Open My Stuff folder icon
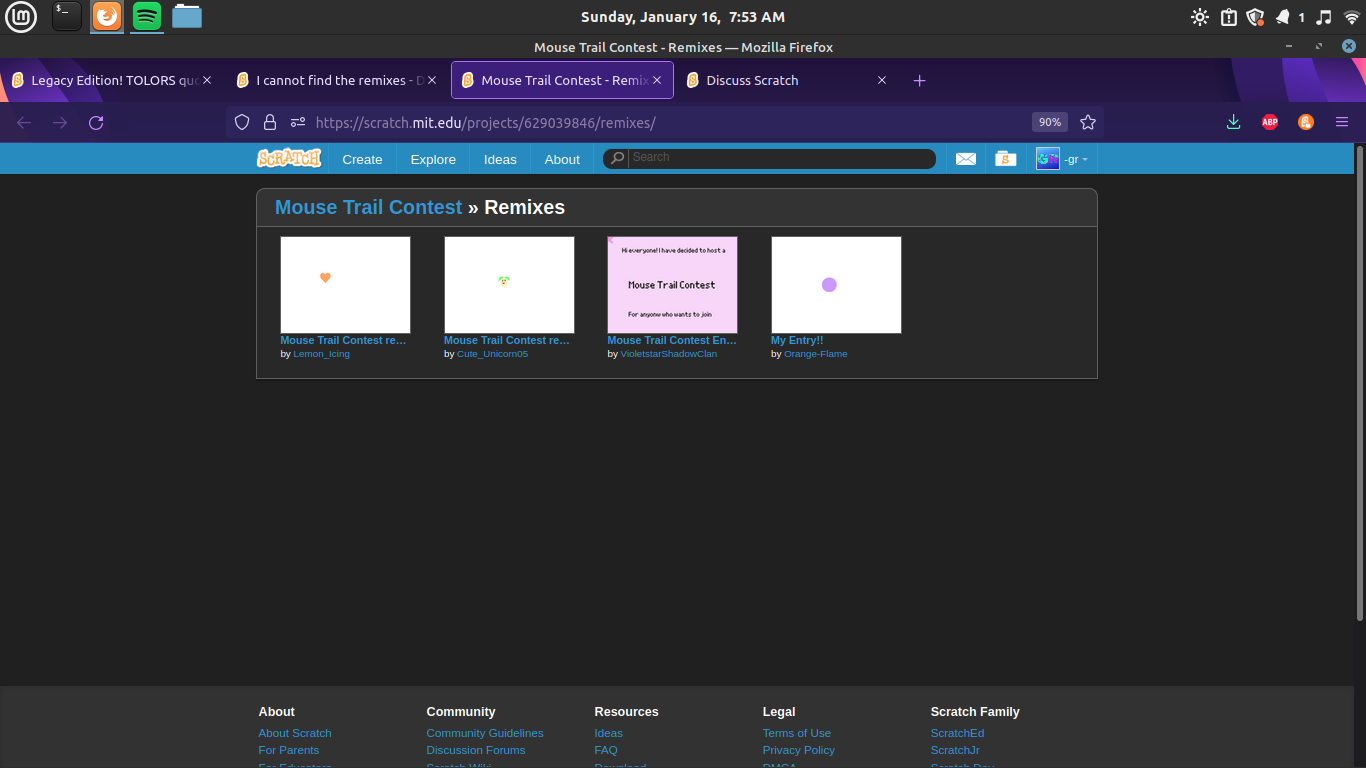The image size is (1366, 768). [1006, 159]
